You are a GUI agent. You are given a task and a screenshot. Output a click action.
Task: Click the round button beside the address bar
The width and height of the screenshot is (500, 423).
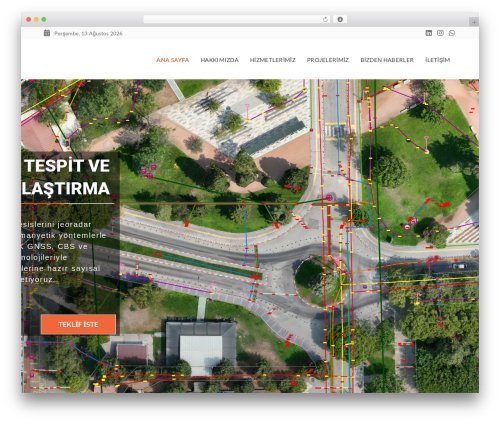tap(340, 20)
